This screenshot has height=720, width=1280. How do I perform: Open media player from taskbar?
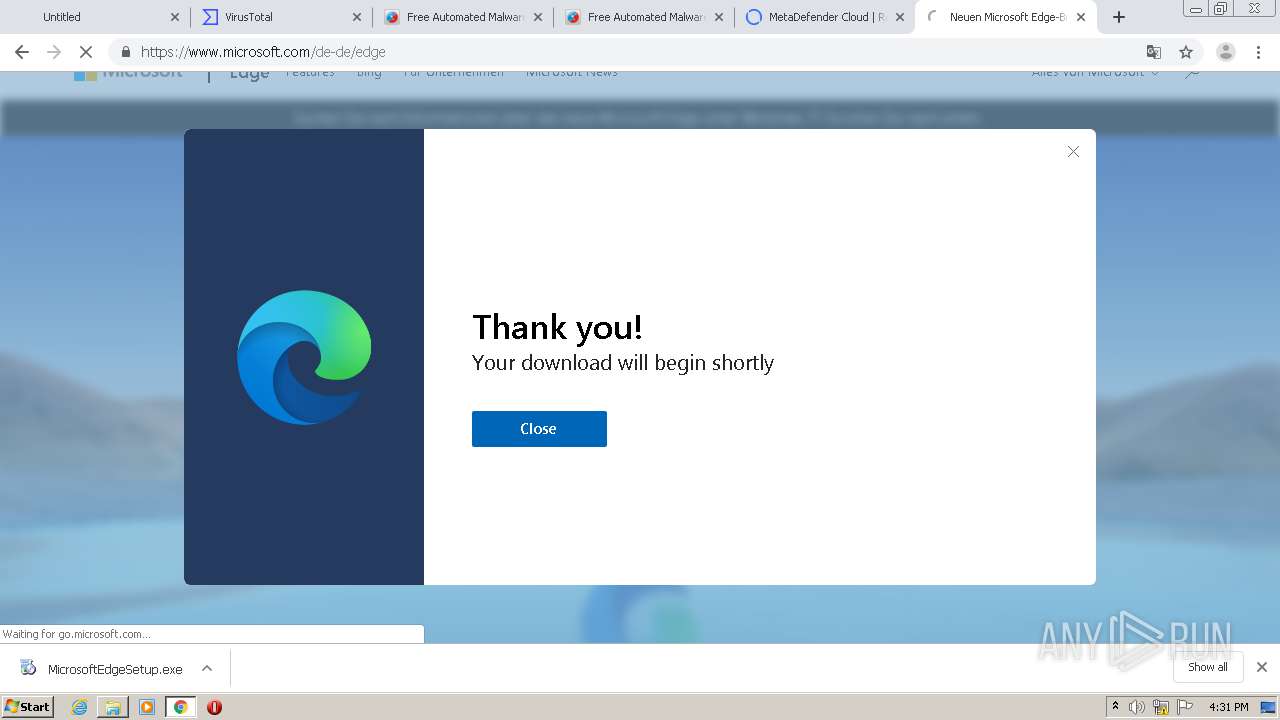point(147,707)
